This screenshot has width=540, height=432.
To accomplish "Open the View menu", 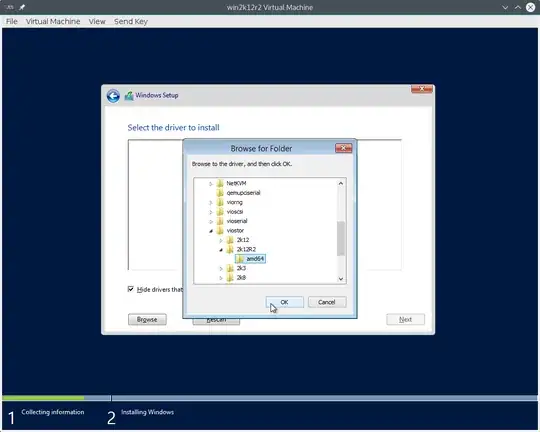I will tap(97, 21).
